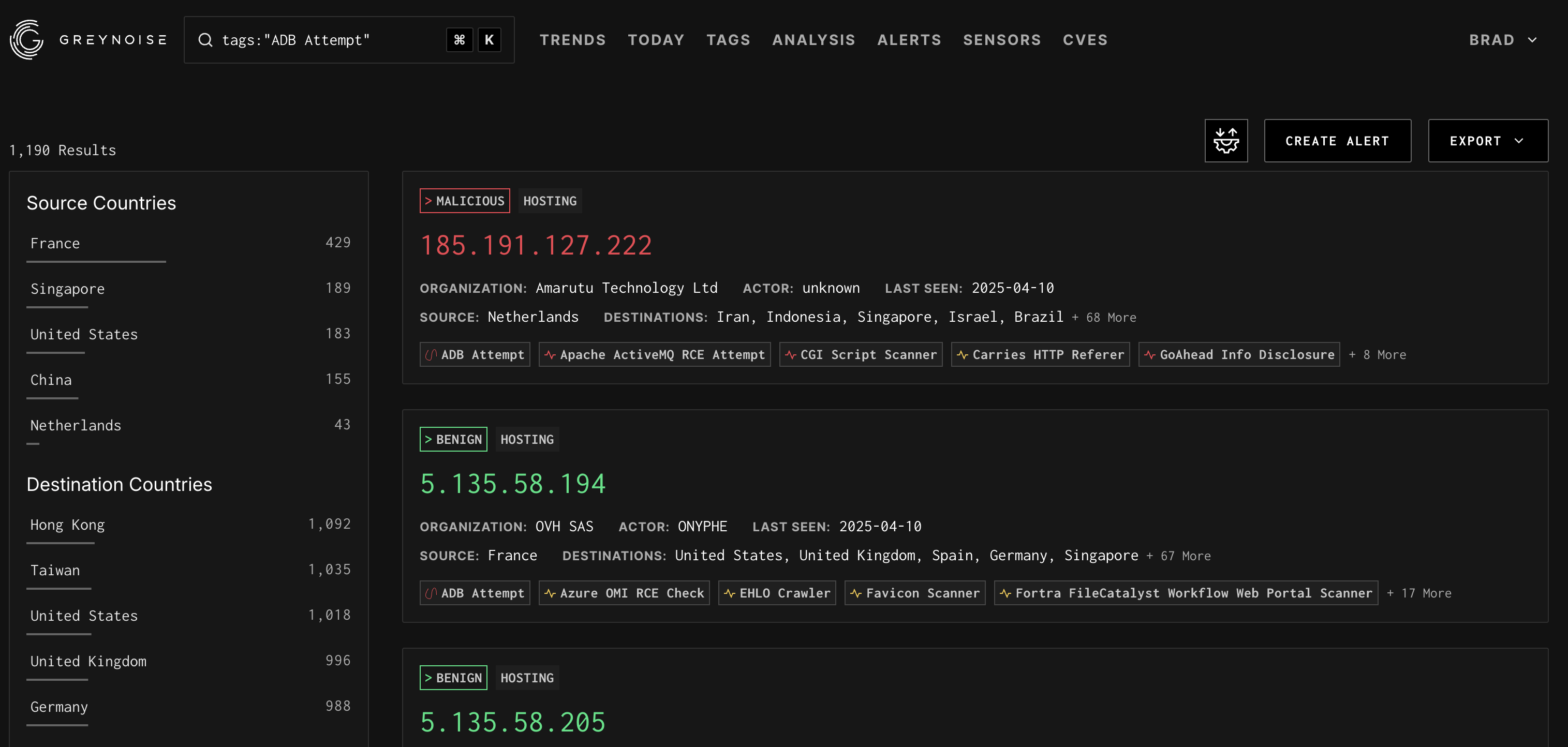Go to the TRENDS page
Screen dimensions: 1568x747
pyautogui.click(x=572, y=40)
